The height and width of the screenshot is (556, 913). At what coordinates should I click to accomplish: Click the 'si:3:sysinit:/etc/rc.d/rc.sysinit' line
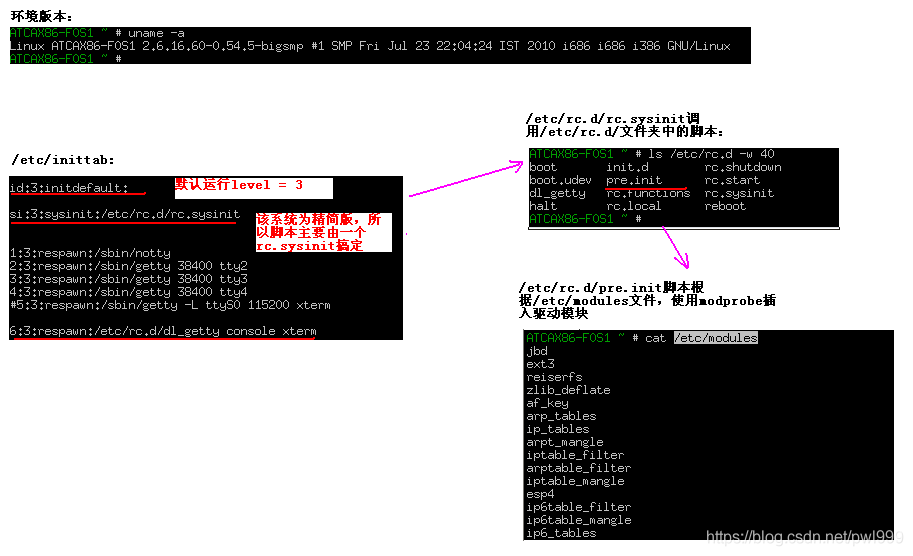pos(125,214)
